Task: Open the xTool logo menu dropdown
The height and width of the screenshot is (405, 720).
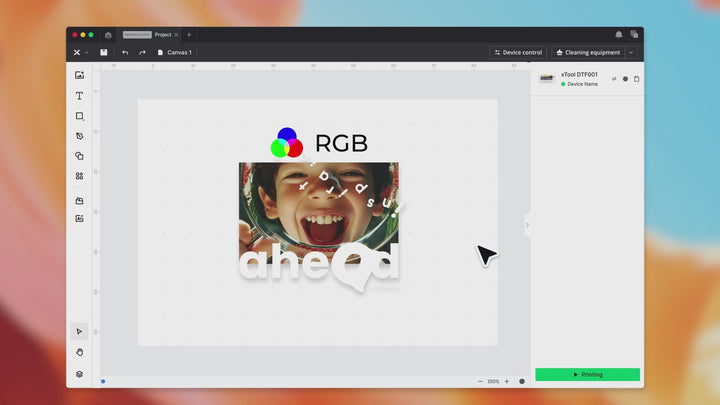Action: click(80, 52)
